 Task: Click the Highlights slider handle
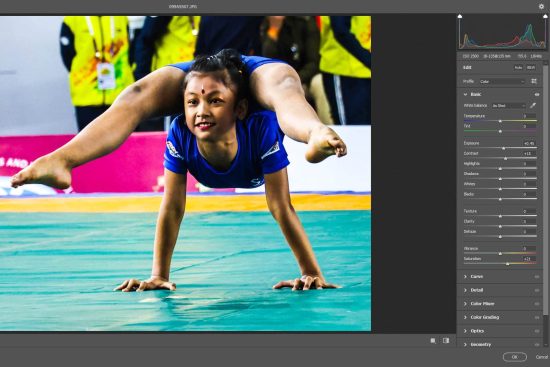coord(500,168)
